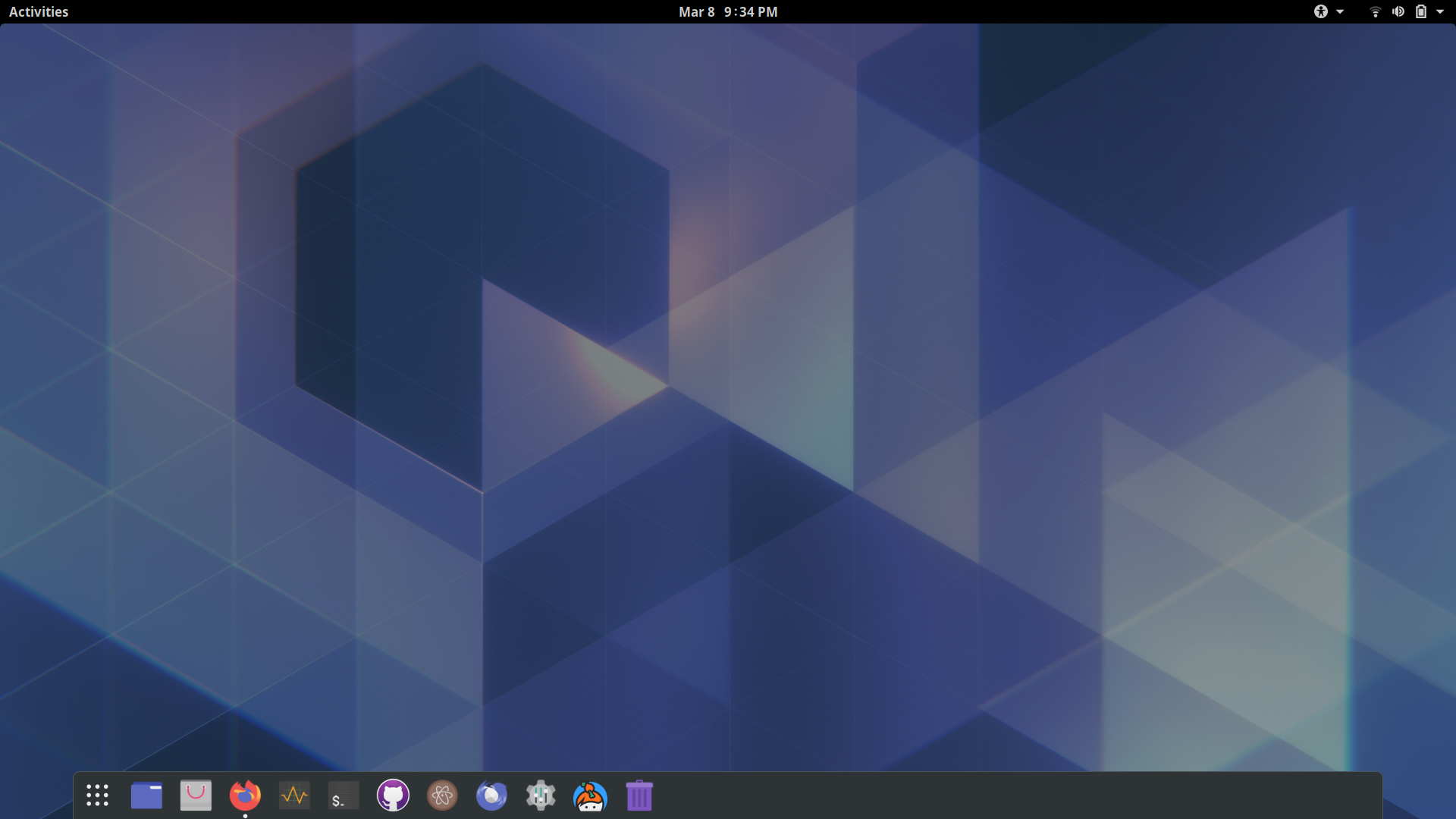Click the Mar 8 9:34 PM clock
This screenshot has width=1456, height=819.
click(x=728, y=11)
